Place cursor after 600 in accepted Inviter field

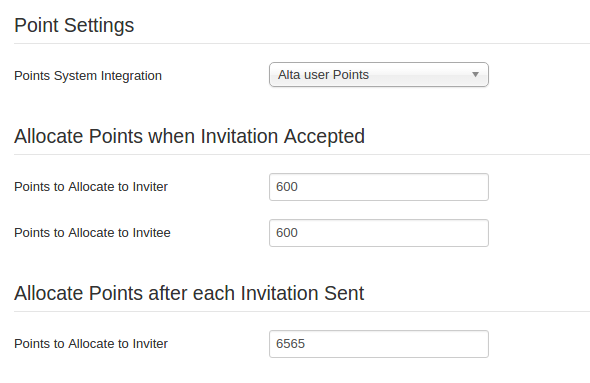pos(298,187)
